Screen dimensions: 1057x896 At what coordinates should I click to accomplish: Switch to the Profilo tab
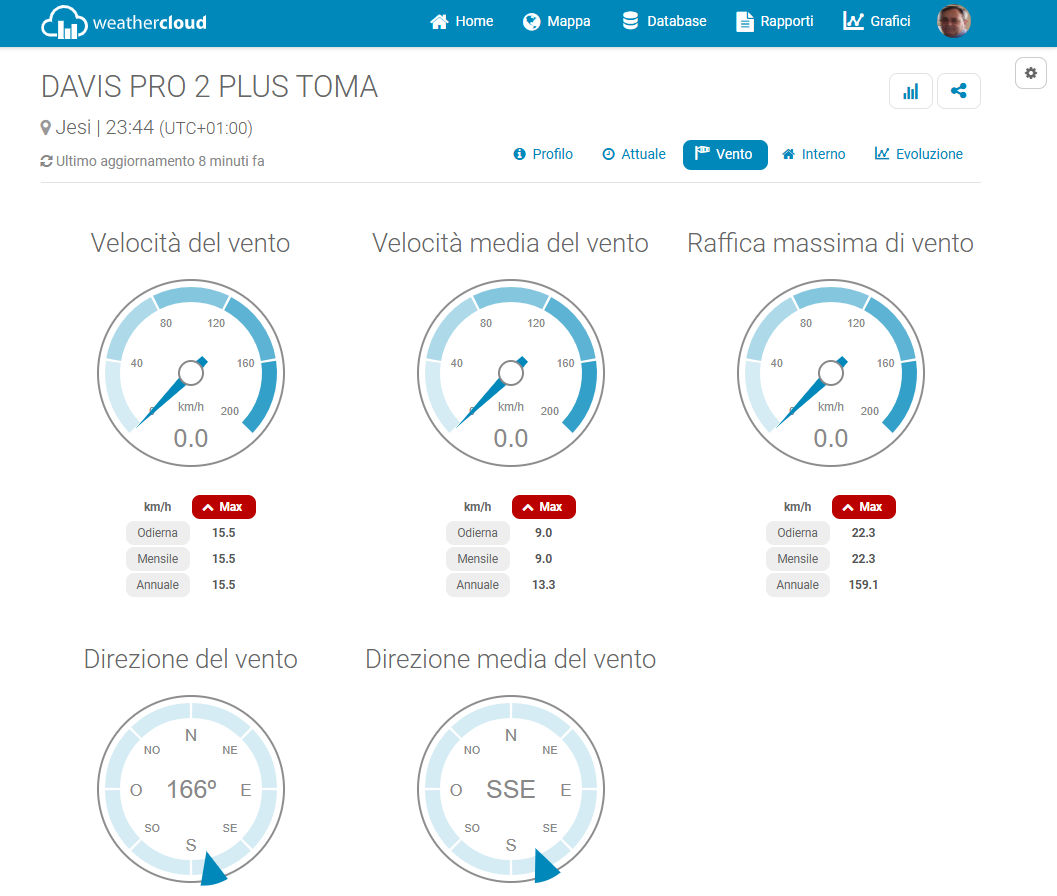pos(543,154)
